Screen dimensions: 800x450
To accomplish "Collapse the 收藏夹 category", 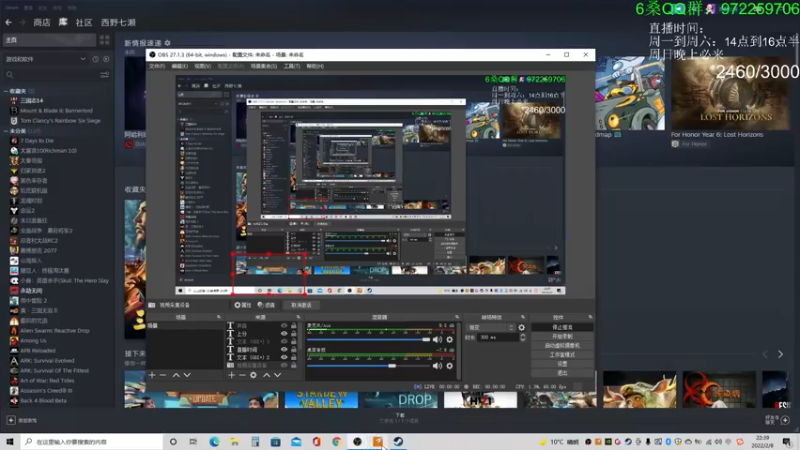I will (x=6, y=91).
